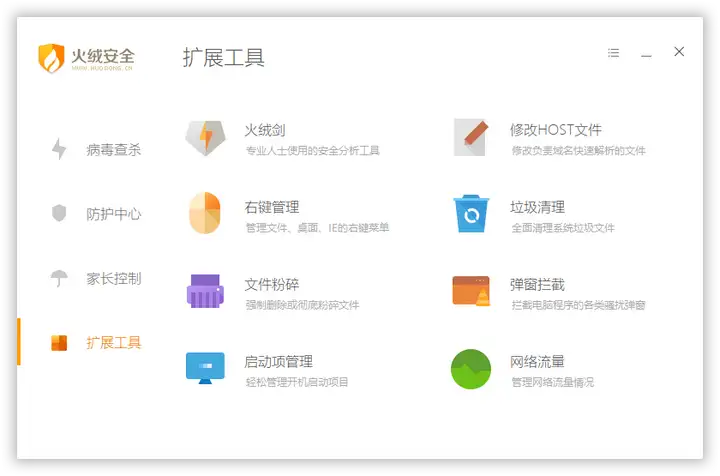The height and width of the screenshot is (476, 720).
Task: Click the 扩展工具 page heading
Action: tap(224, 58)
